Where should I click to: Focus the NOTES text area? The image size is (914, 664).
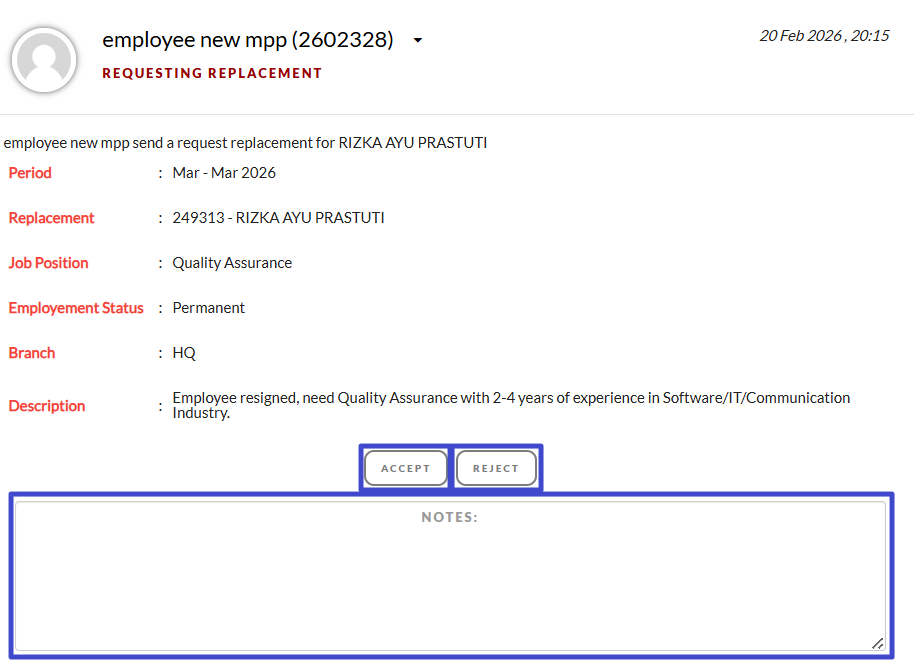[450, 580]
